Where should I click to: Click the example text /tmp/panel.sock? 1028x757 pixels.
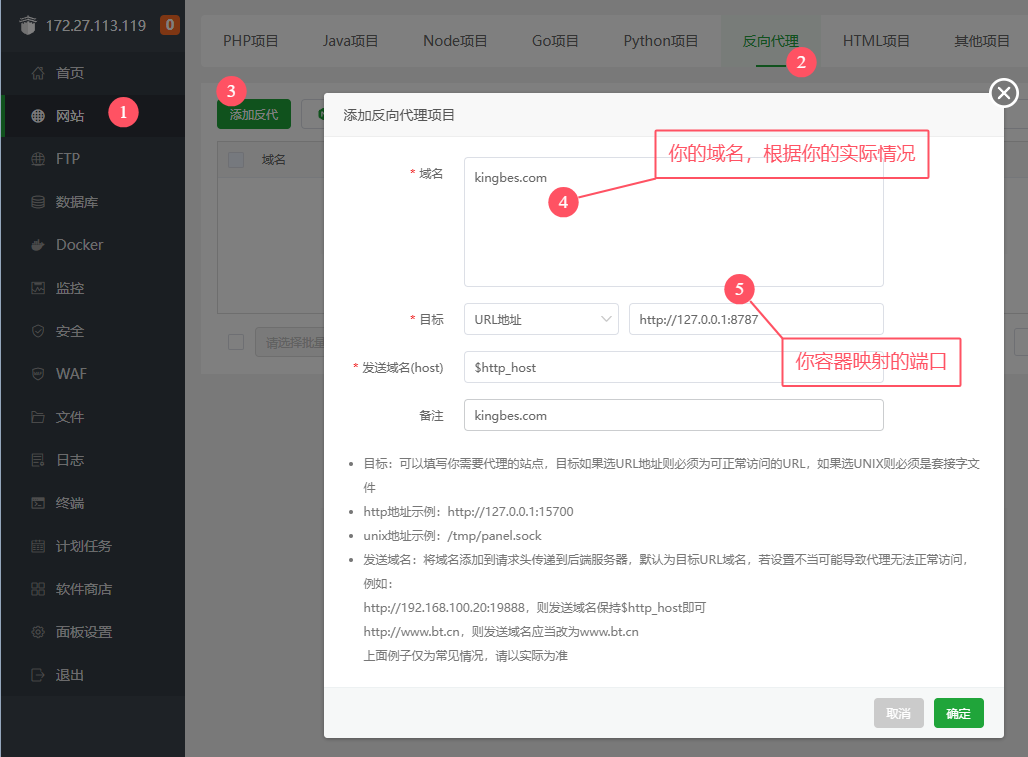[494, 535]
